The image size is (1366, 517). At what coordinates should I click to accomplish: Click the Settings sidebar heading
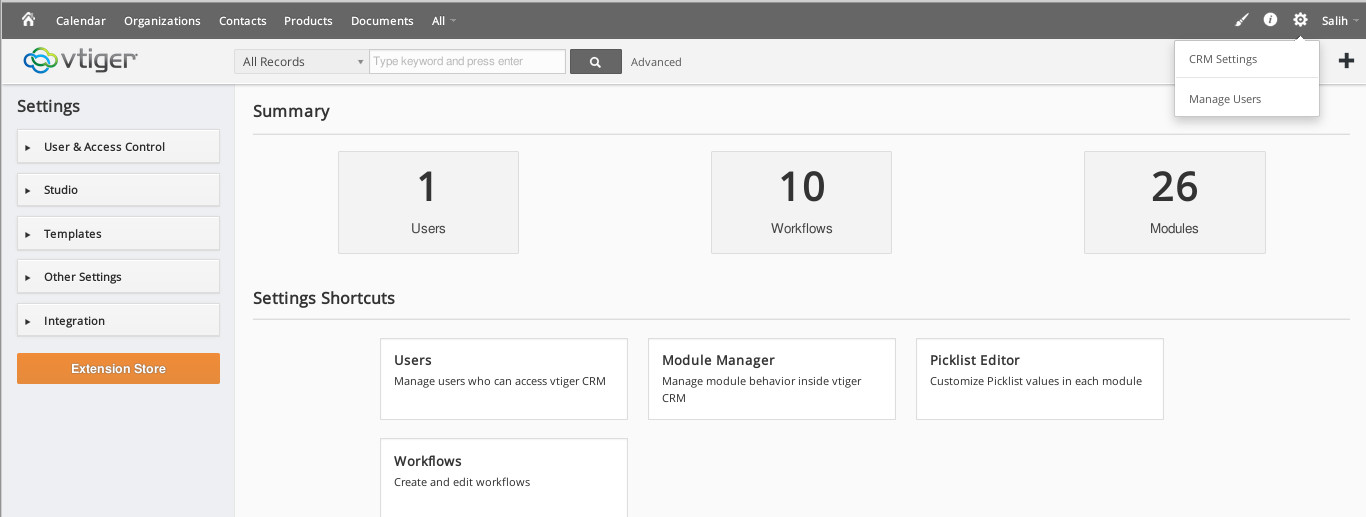pyautogui.click(x=48, y=106)
